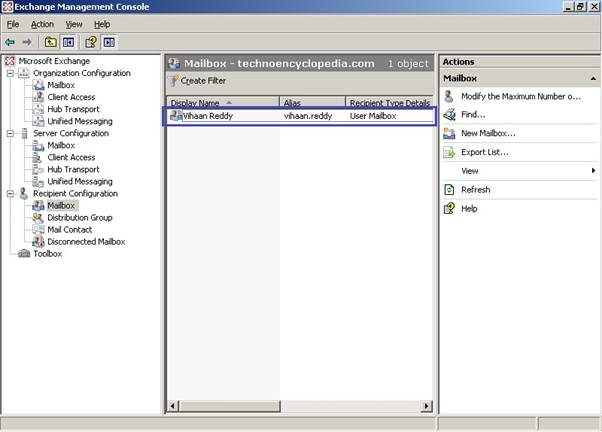This screenshot has width=602, height=432.
Task: Click the Find binoculars icon
Action: 449,114
